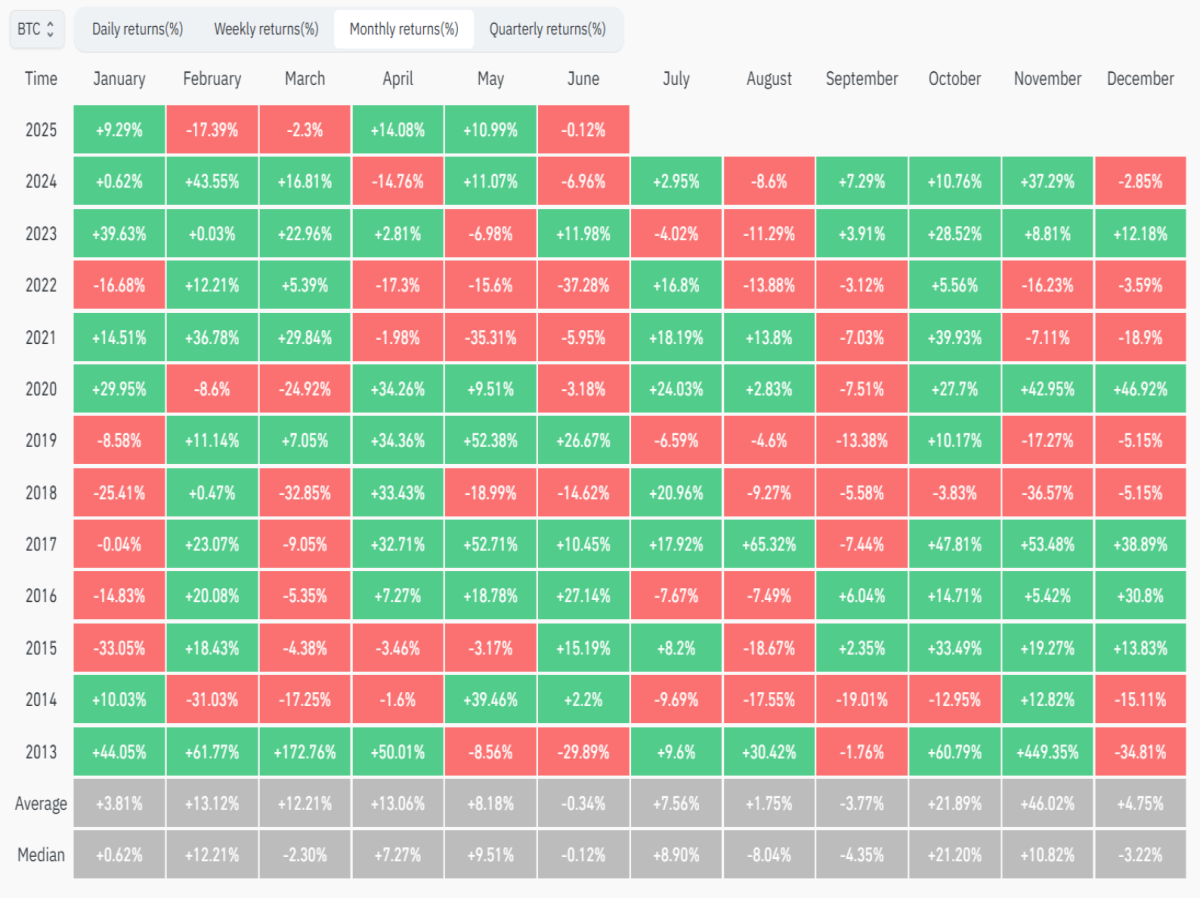This screenshot has width=1200, height=898.
Task: Switch to Daily returns(%) tab
Action: pyautogui.click(x=137, y=29)
